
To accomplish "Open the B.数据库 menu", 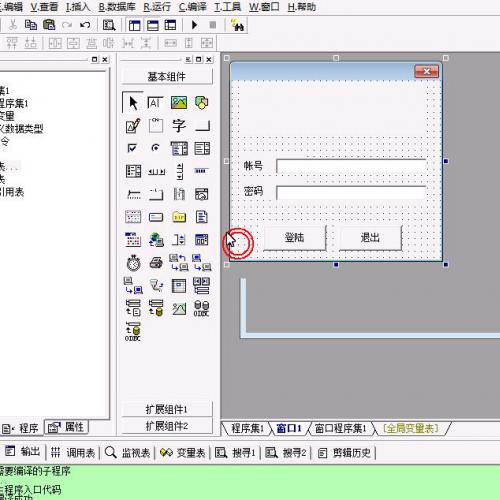I will [x=117, y=7].
